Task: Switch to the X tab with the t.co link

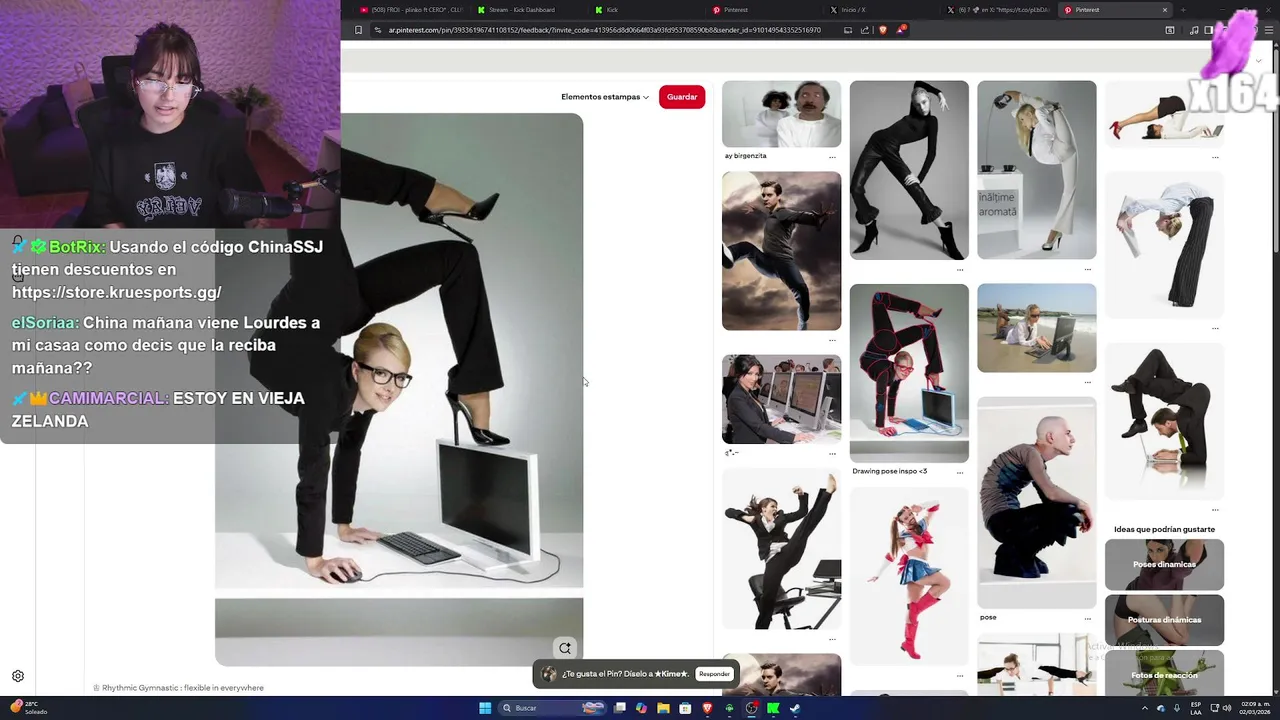Action: (997, 10)
